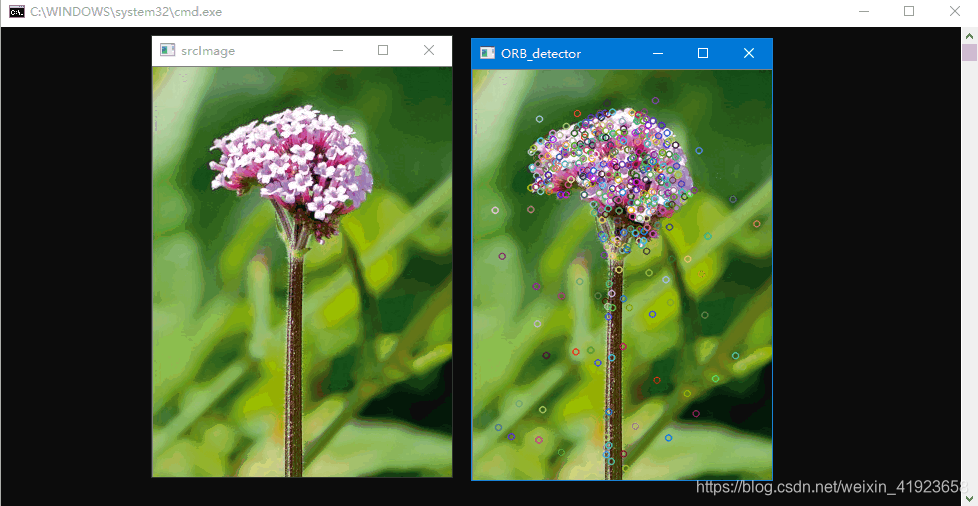Viewport: 978px width, 506px height.
Task: Click the C:\WINDOWS\system32\cmd.exe title text
Action: click(127, 12)
